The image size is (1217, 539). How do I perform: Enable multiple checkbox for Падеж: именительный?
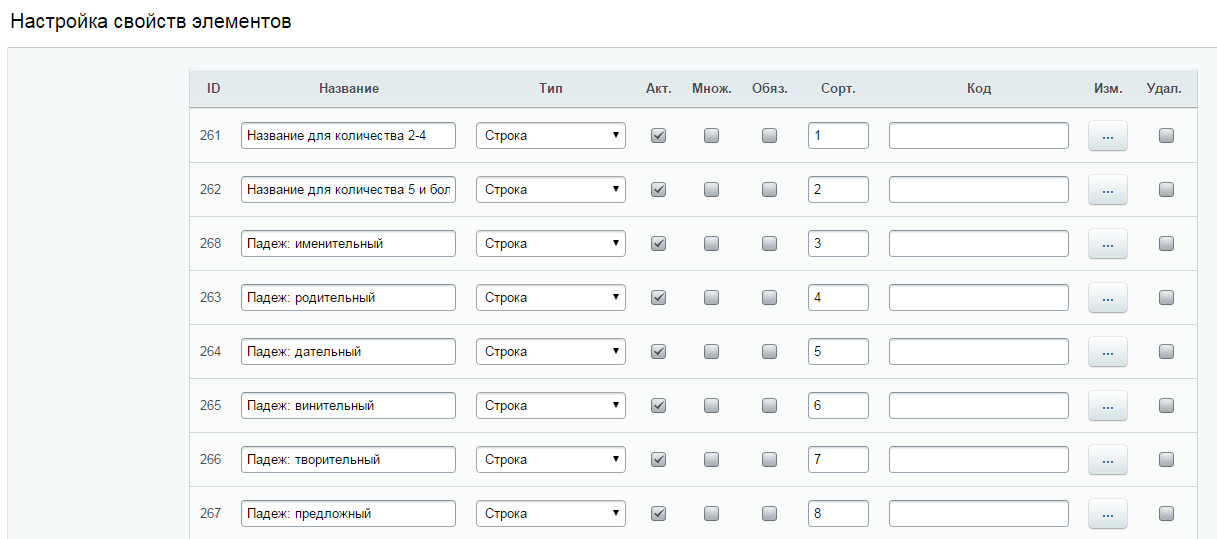pyautogui.click(x=711, y=243)
